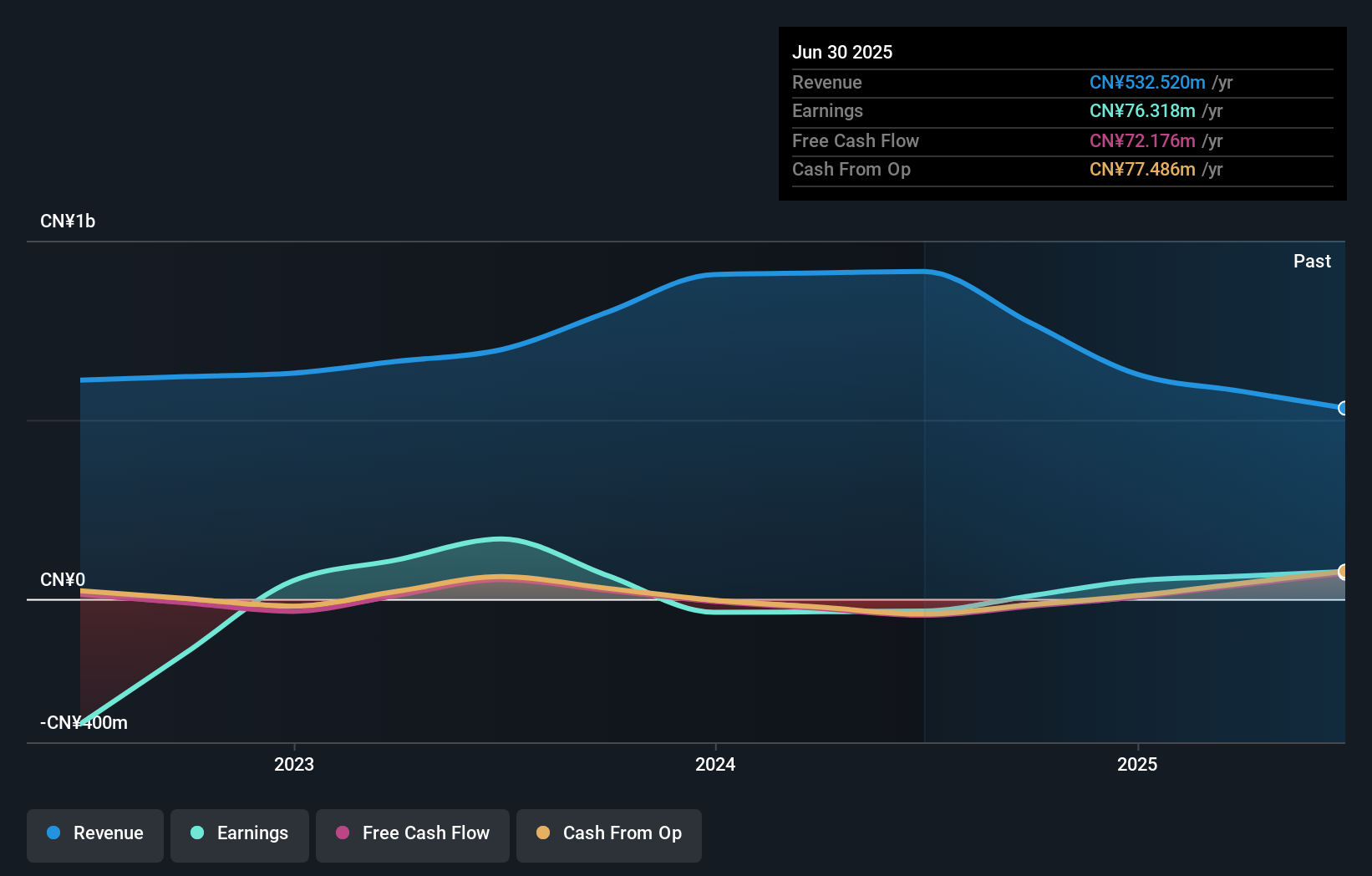Image resolution: width=1372 pixels, height=876 pixels.
Task: Toggle the Revenue legend button
Action: (x=95, y=835)
